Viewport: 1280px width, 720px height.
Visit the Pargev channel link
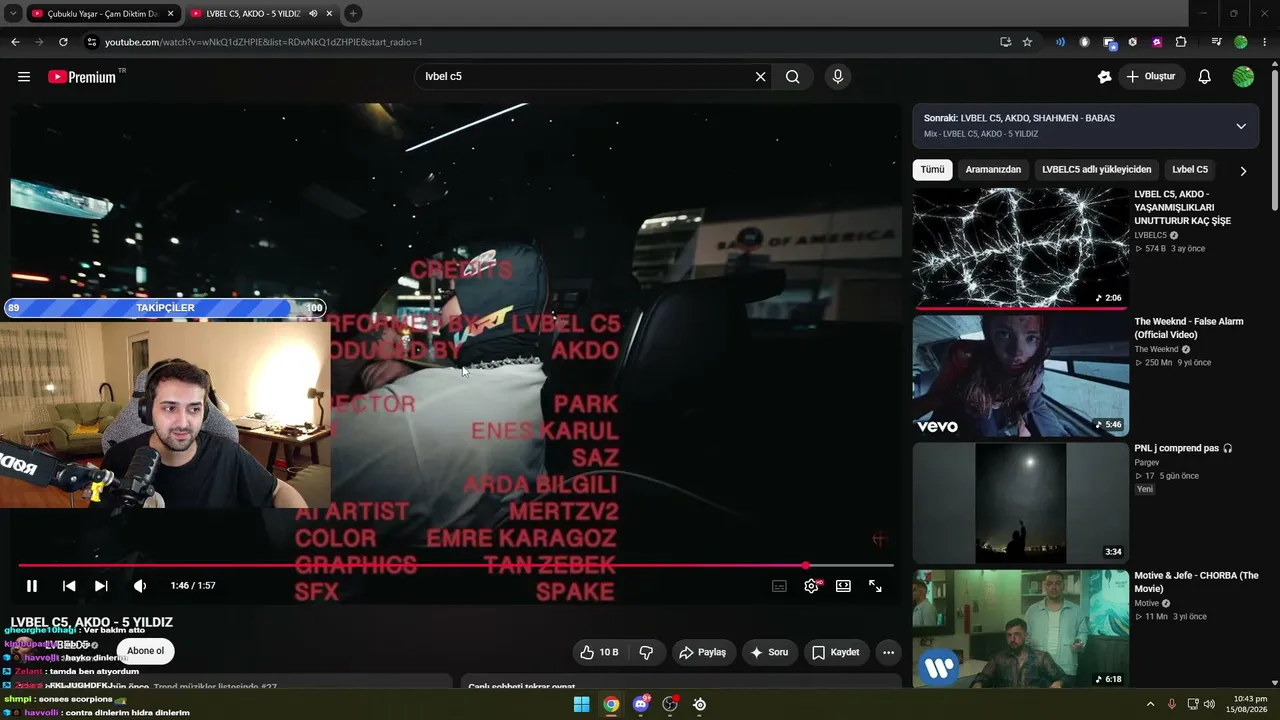coord(1147,463)
